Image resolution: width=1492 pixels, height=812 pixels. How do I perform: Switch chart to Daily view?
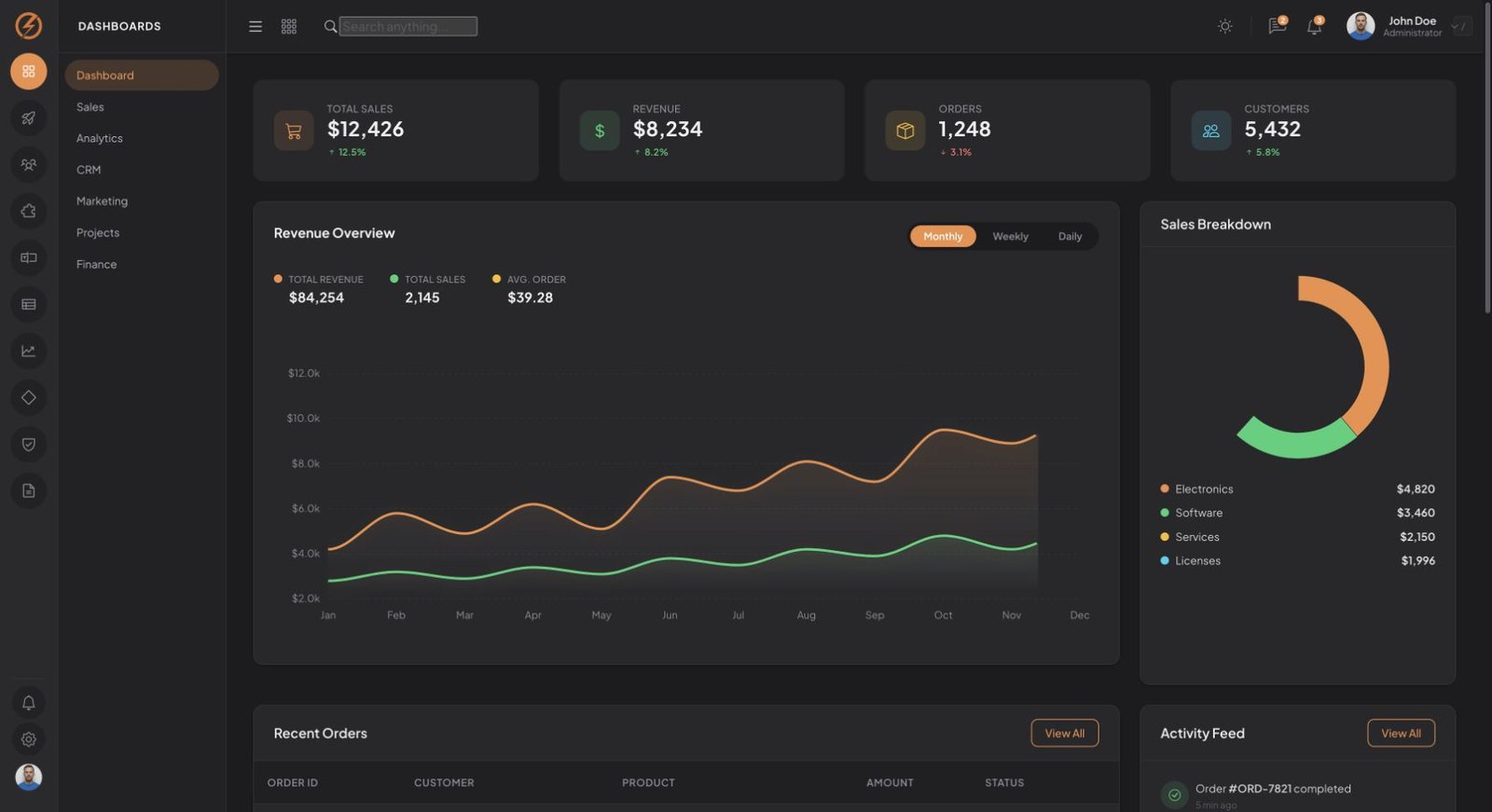click(1070, 236)
